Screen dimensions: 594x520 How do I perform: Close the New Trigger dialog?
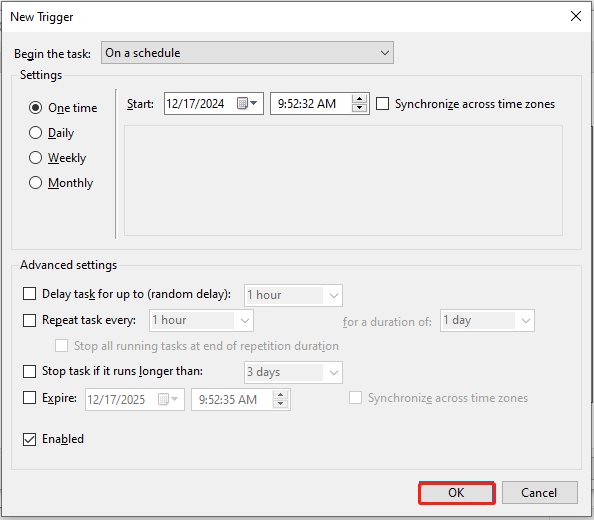coord(576,16)
